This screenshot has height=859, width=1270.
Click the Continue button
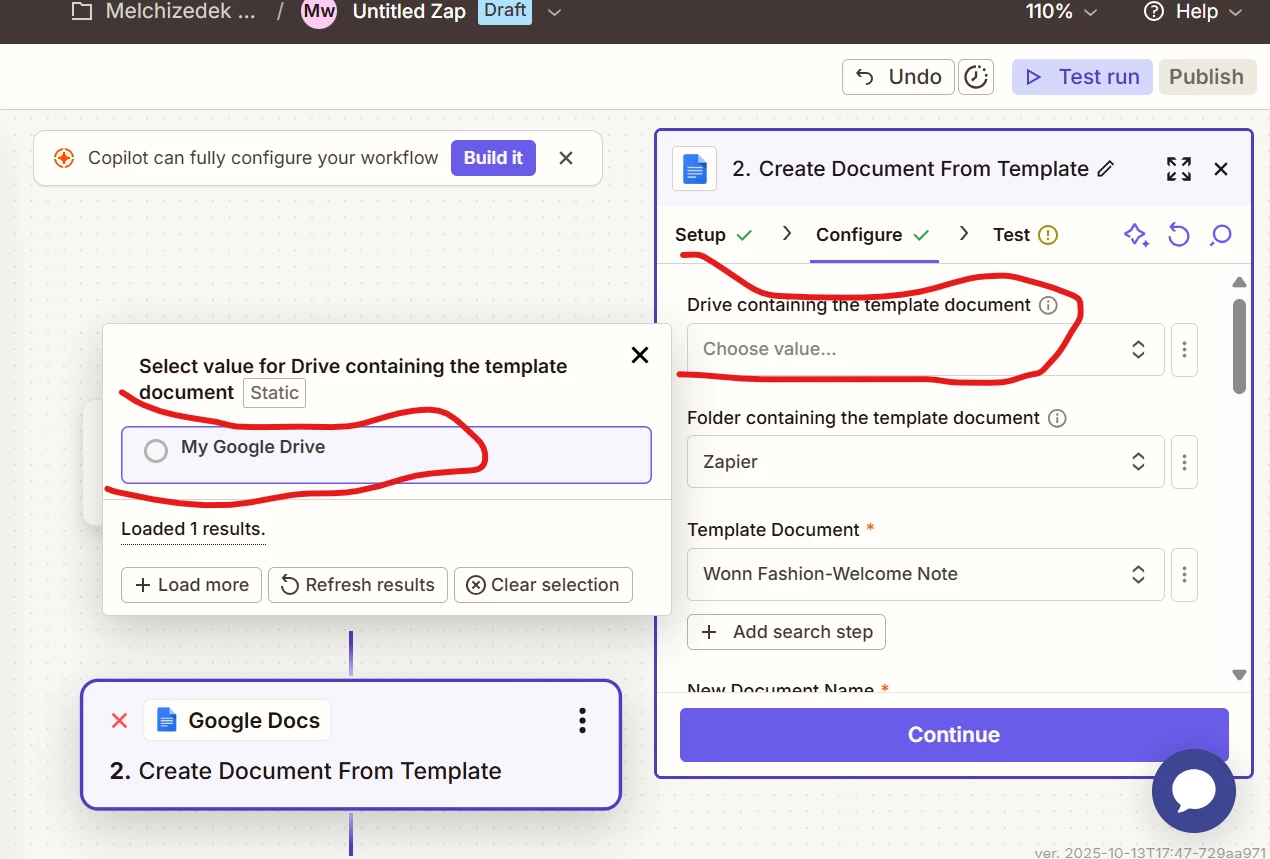tap(954, 735)
